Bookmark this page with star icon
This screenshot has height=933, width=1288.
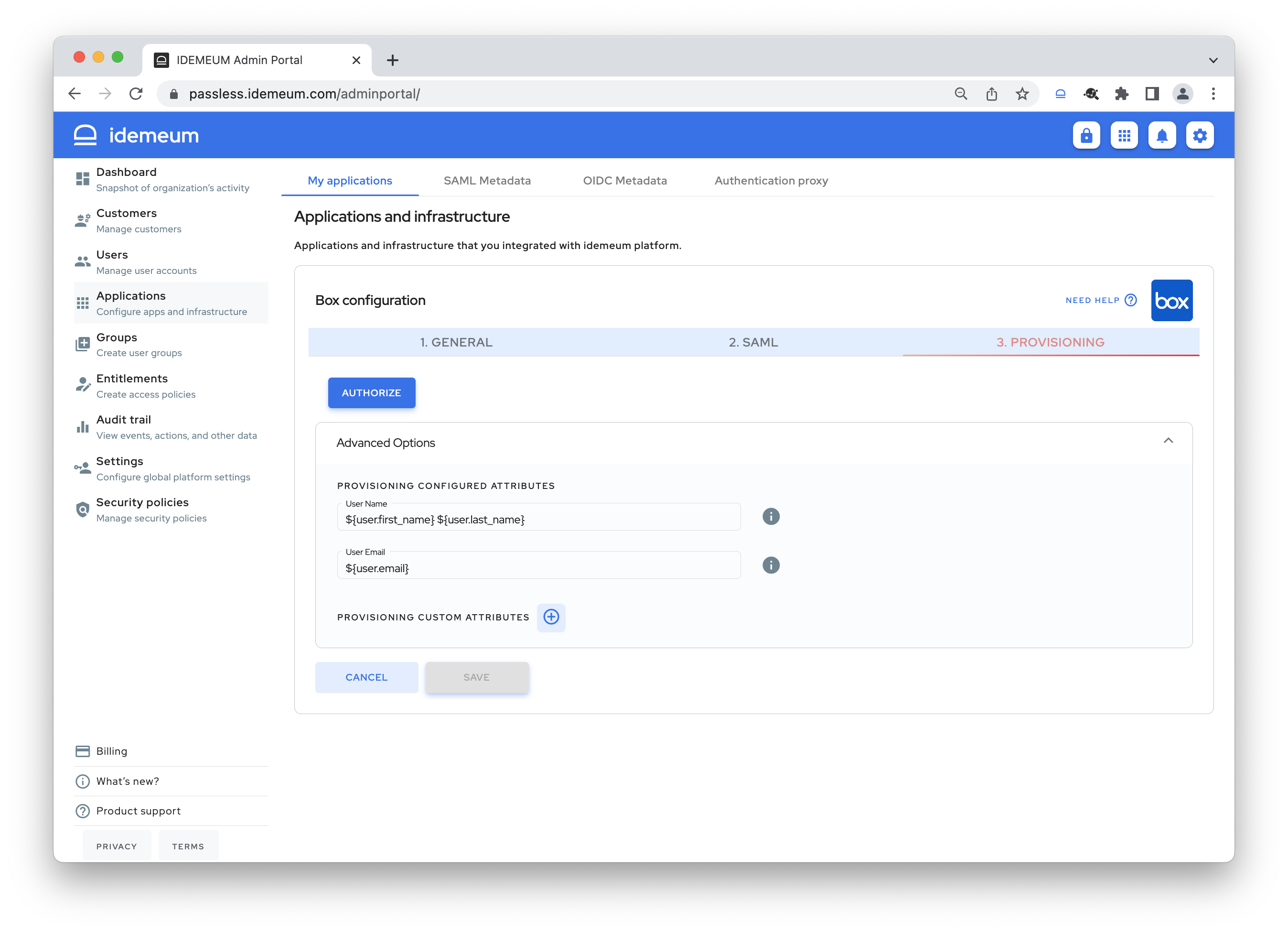click(1021, 94)
